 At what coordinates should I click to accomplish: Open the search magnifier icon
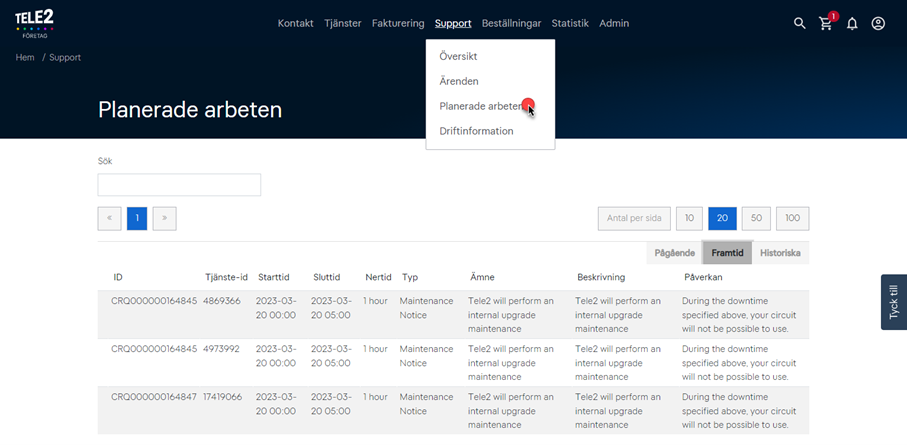(799, 23)
